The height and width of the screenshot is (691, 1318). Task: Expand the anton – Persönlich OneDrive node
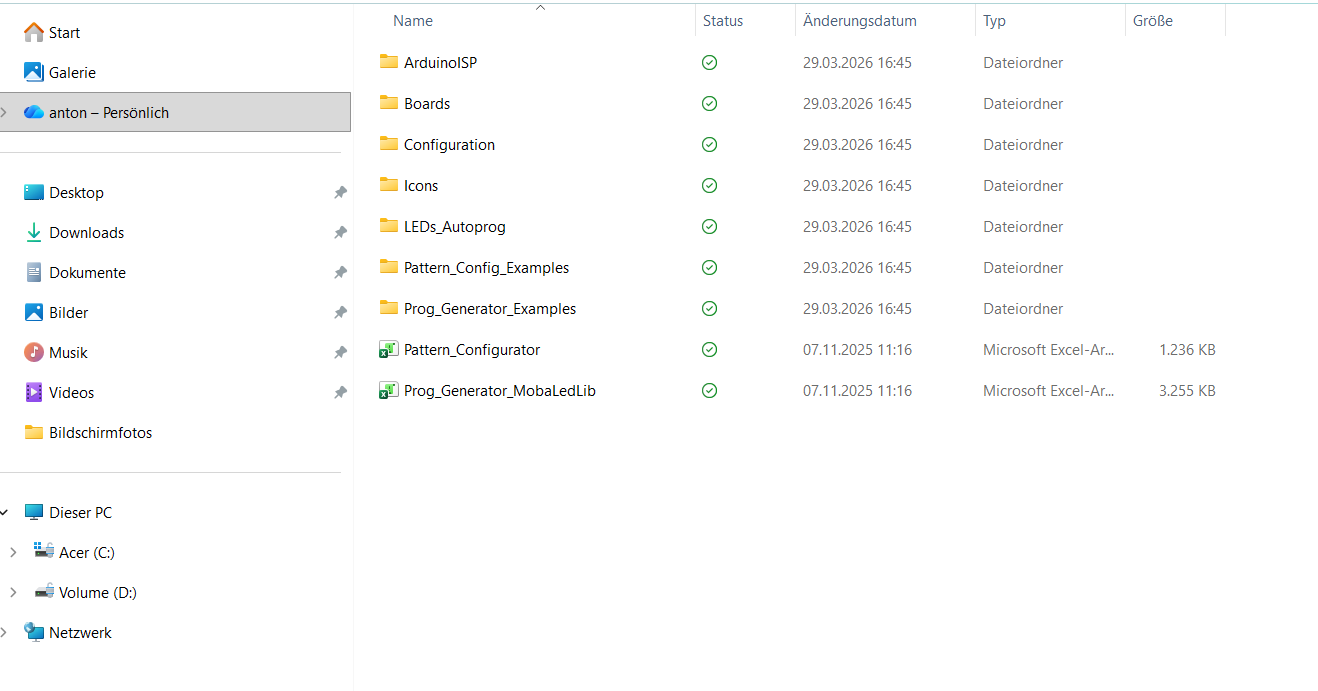(4, 112)
